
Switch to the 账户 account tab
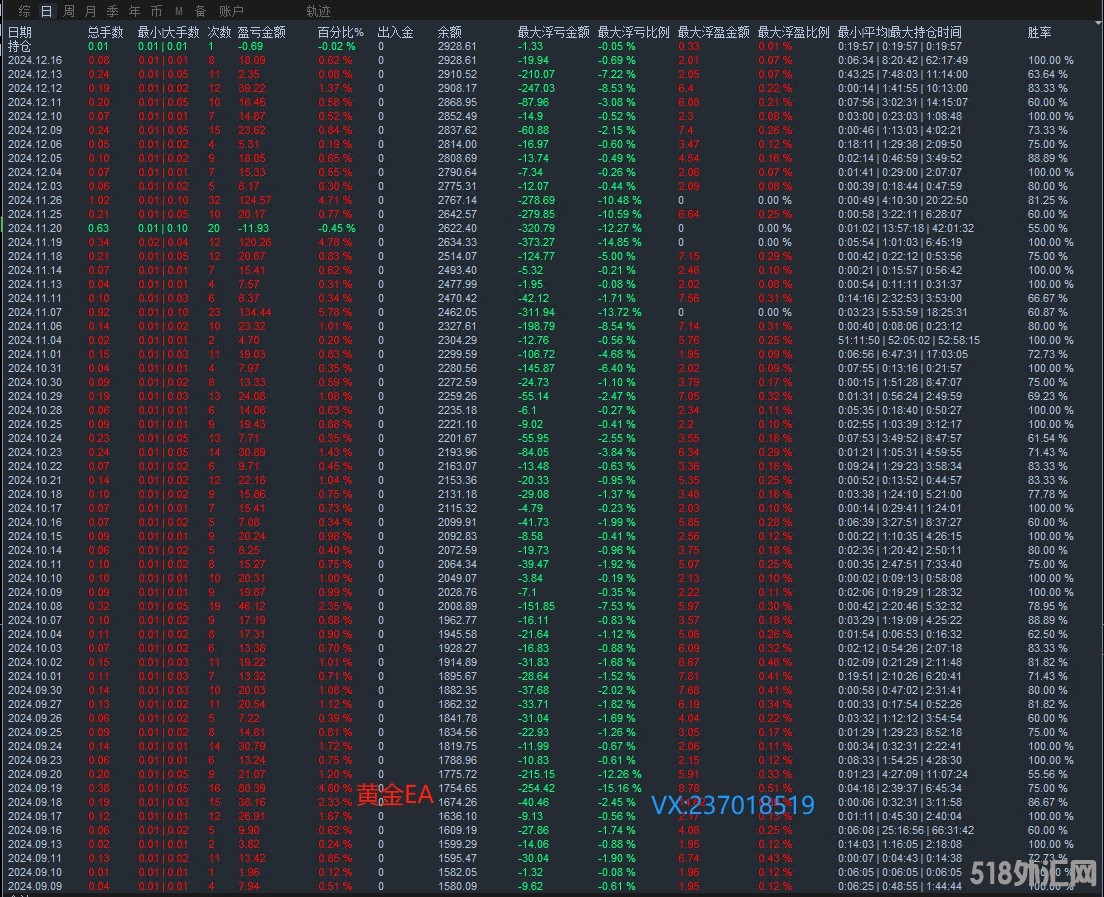tap(231, 11)
